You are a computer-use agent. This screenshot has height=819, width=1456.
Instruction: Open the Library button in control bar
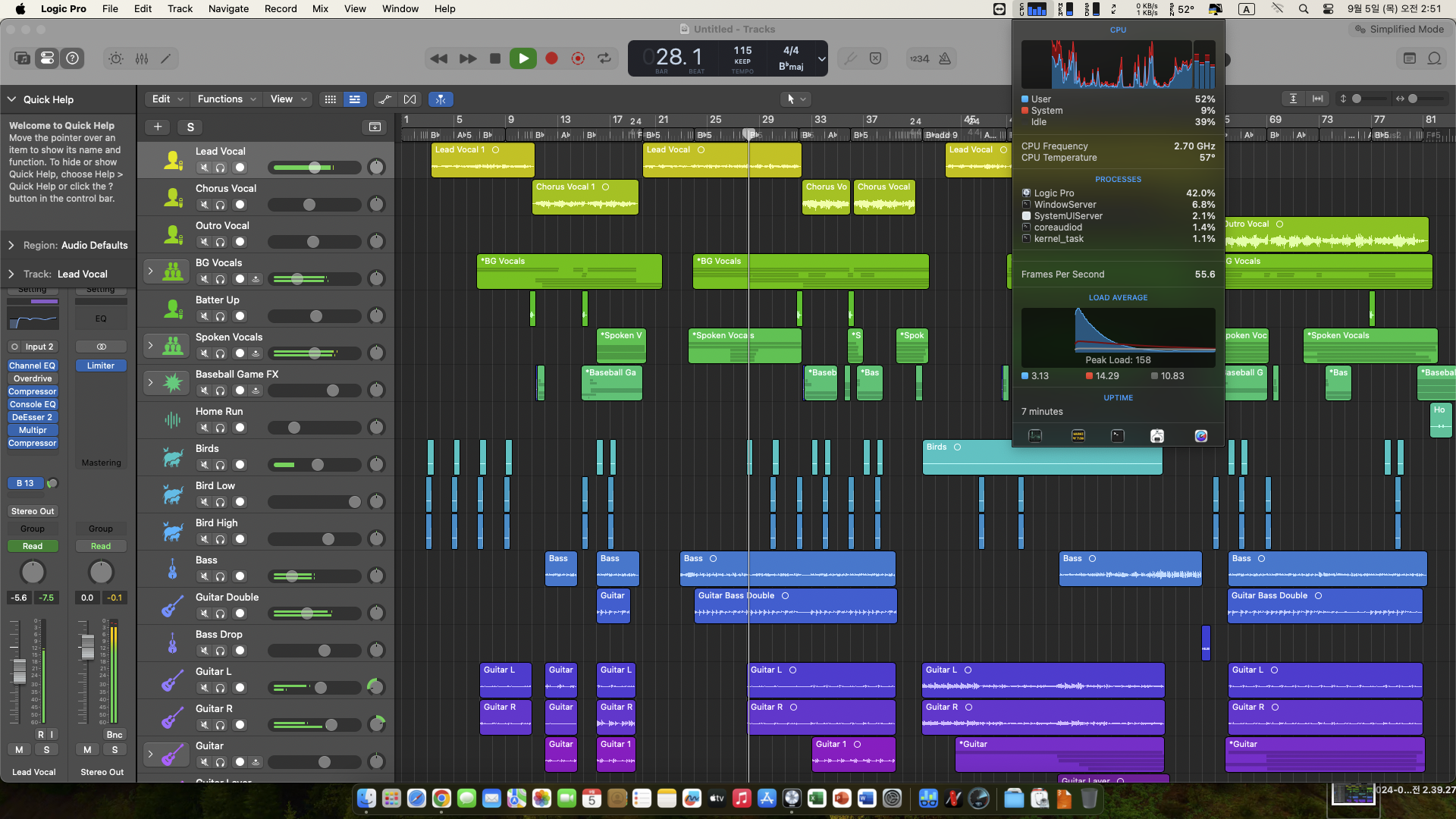click(x=22, y=58)
